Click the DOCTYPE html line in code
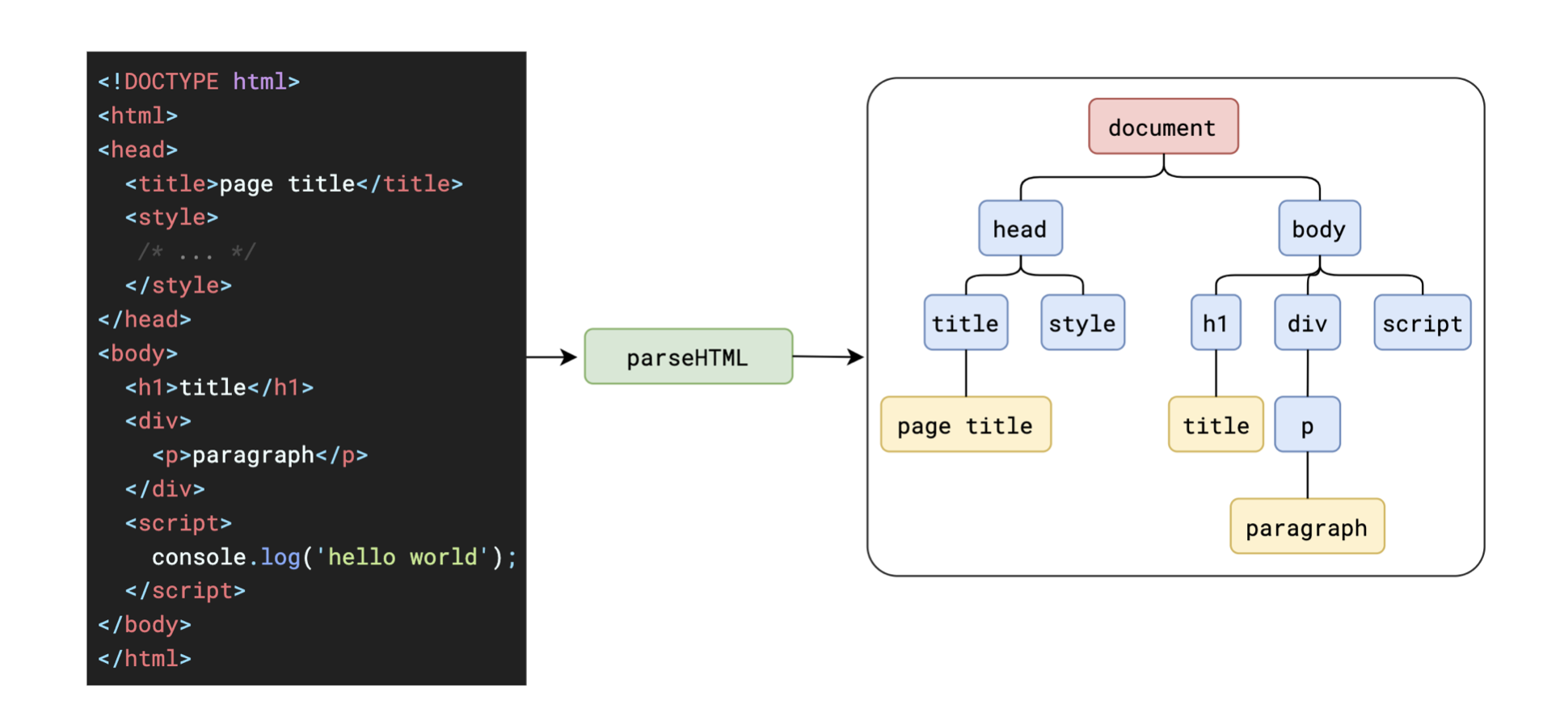 tap(199, 82)
